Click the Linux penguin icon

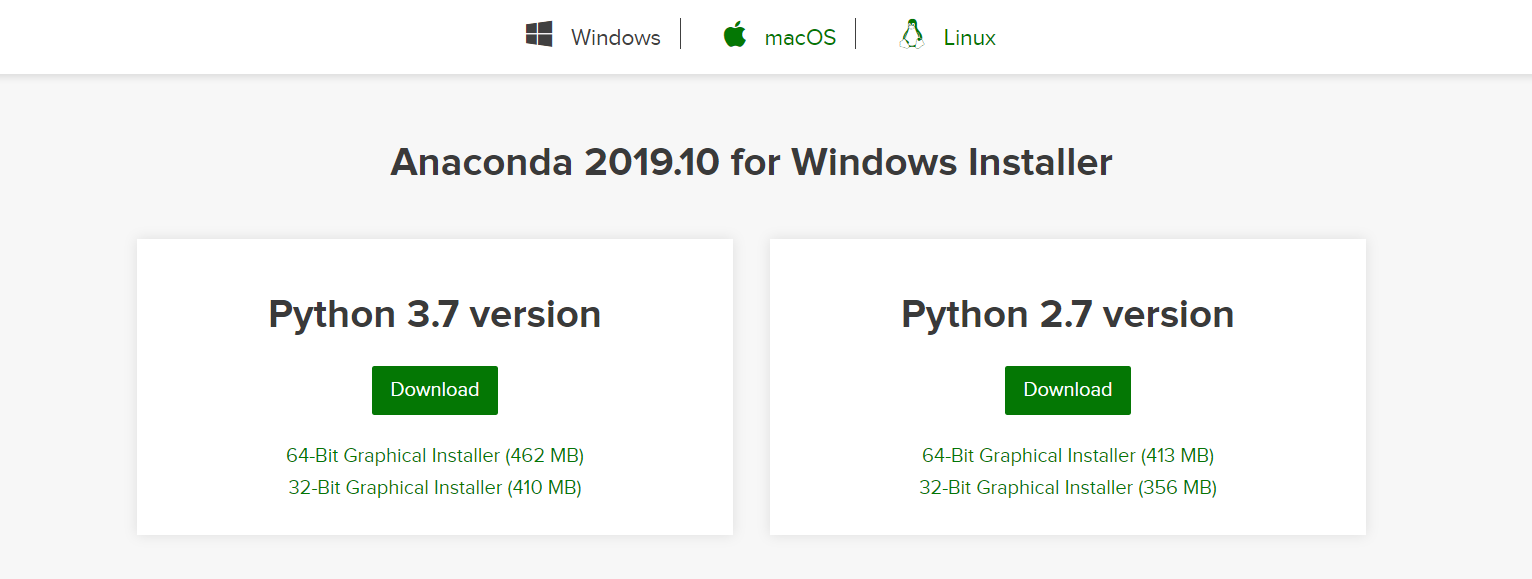[x=911, y=35]
